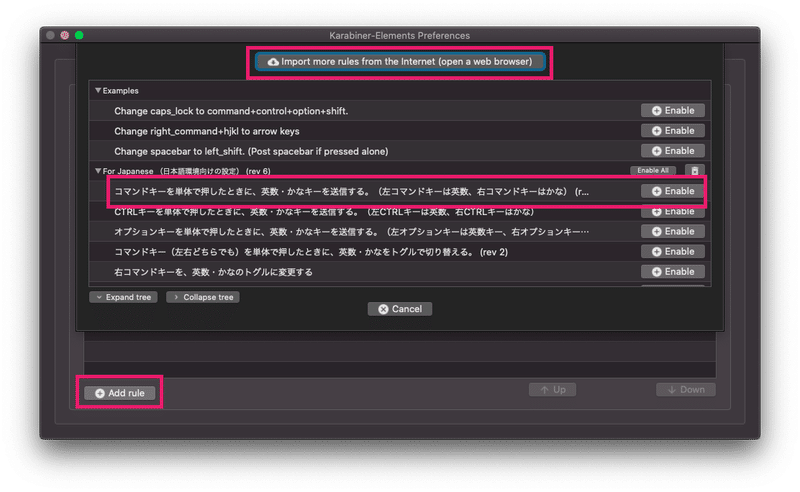Click the green zoom window button

pos(79,35)
